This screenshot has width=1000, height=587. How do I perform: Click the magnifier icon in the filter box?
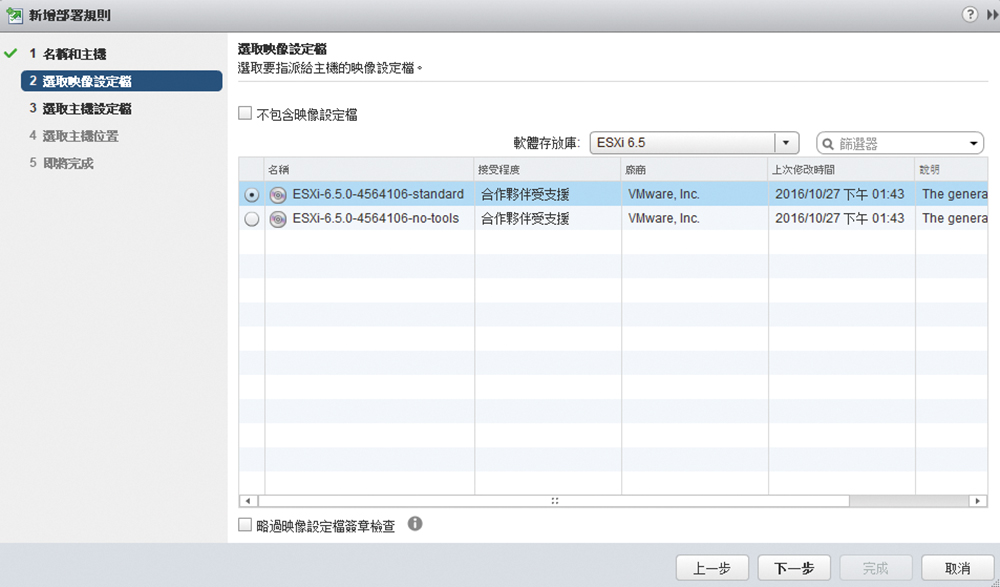[828, 144]
